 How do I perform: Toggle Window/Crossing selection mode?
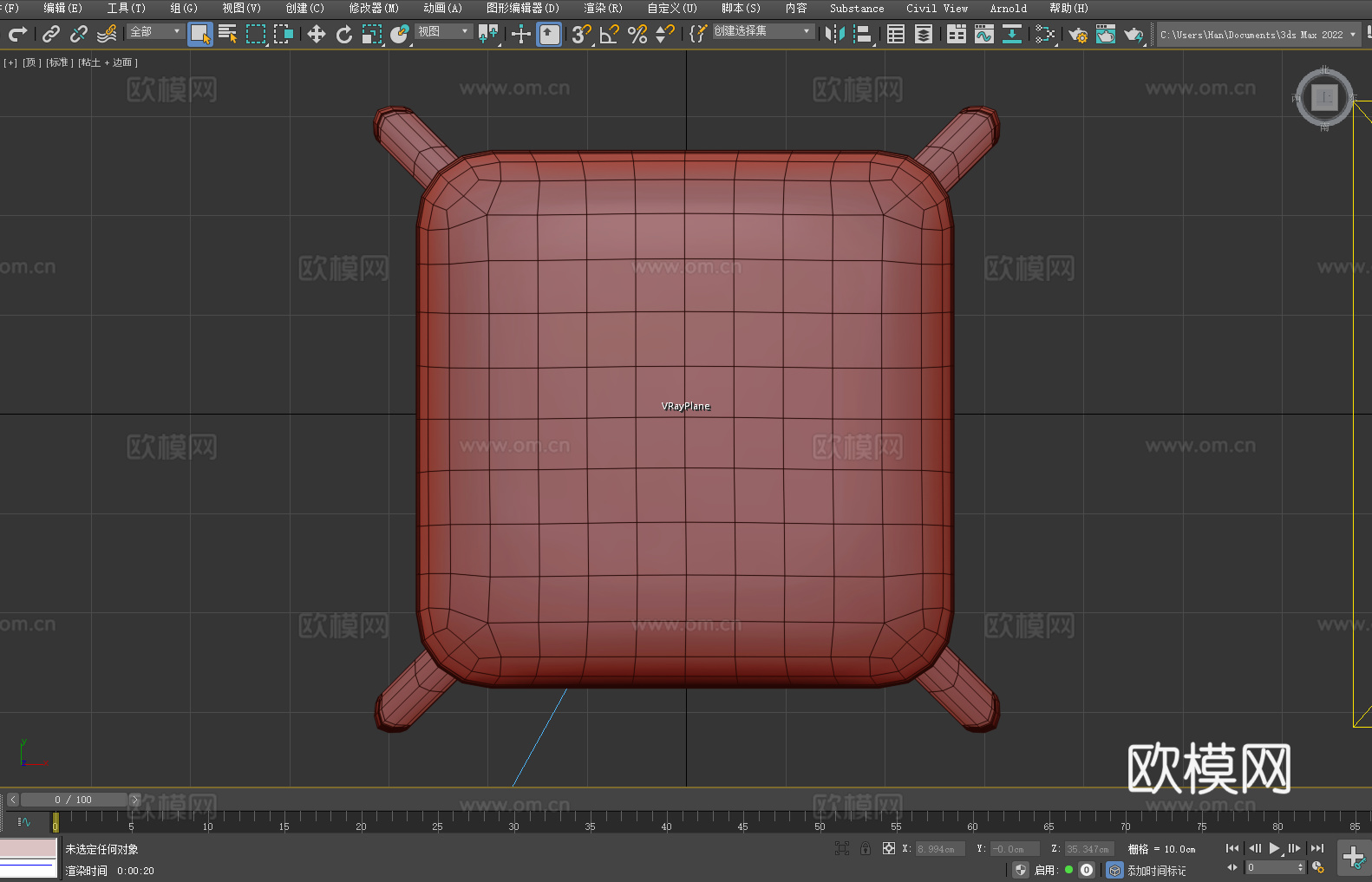pyautogui.click(x=284, y=34)
